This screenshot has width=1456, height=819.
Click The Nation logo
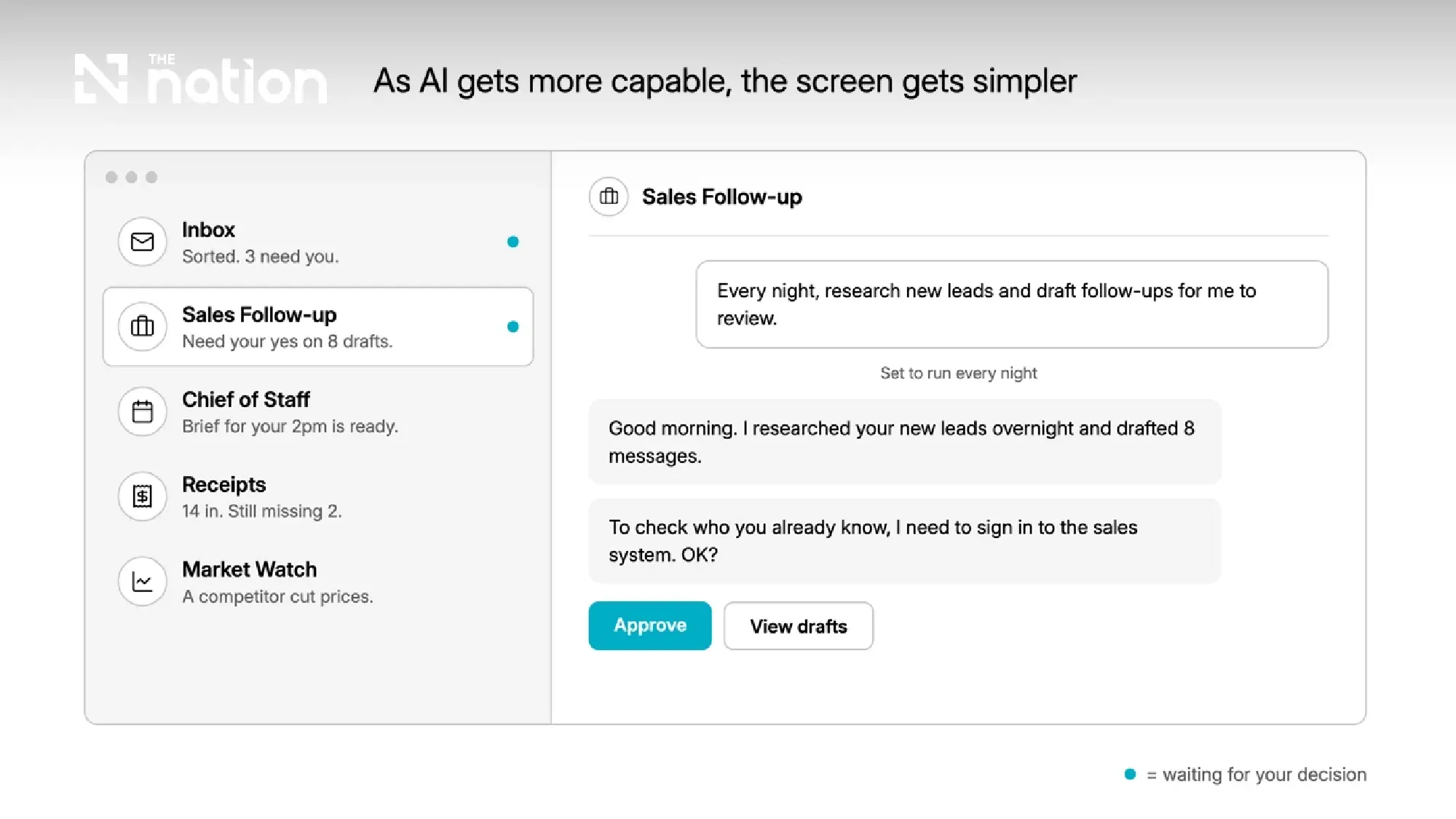pyautogui.click(x=201, y=79)
